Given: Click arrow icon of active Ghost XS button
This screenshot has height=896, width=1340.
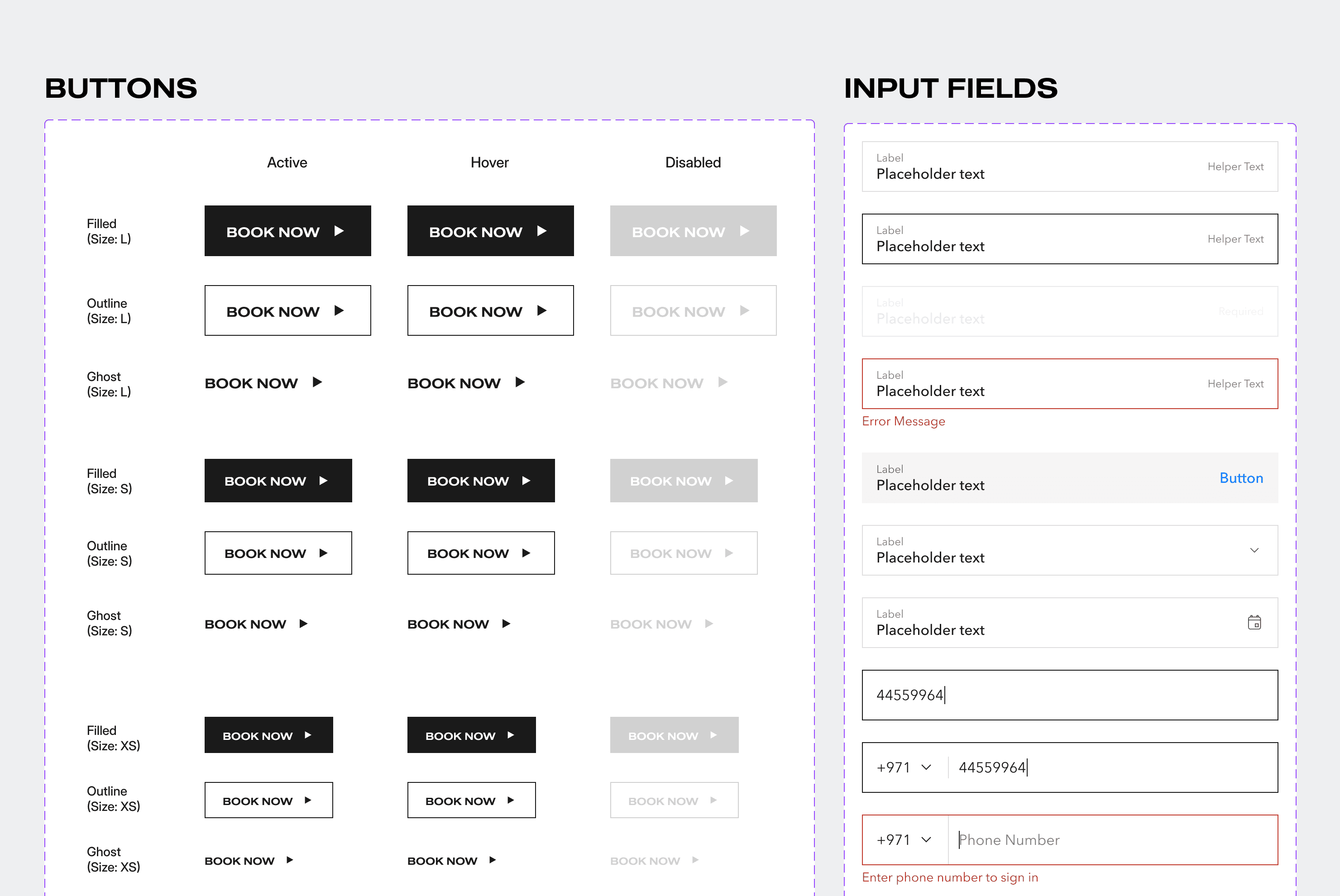Looking at the screenshot, I should point(290,860).
